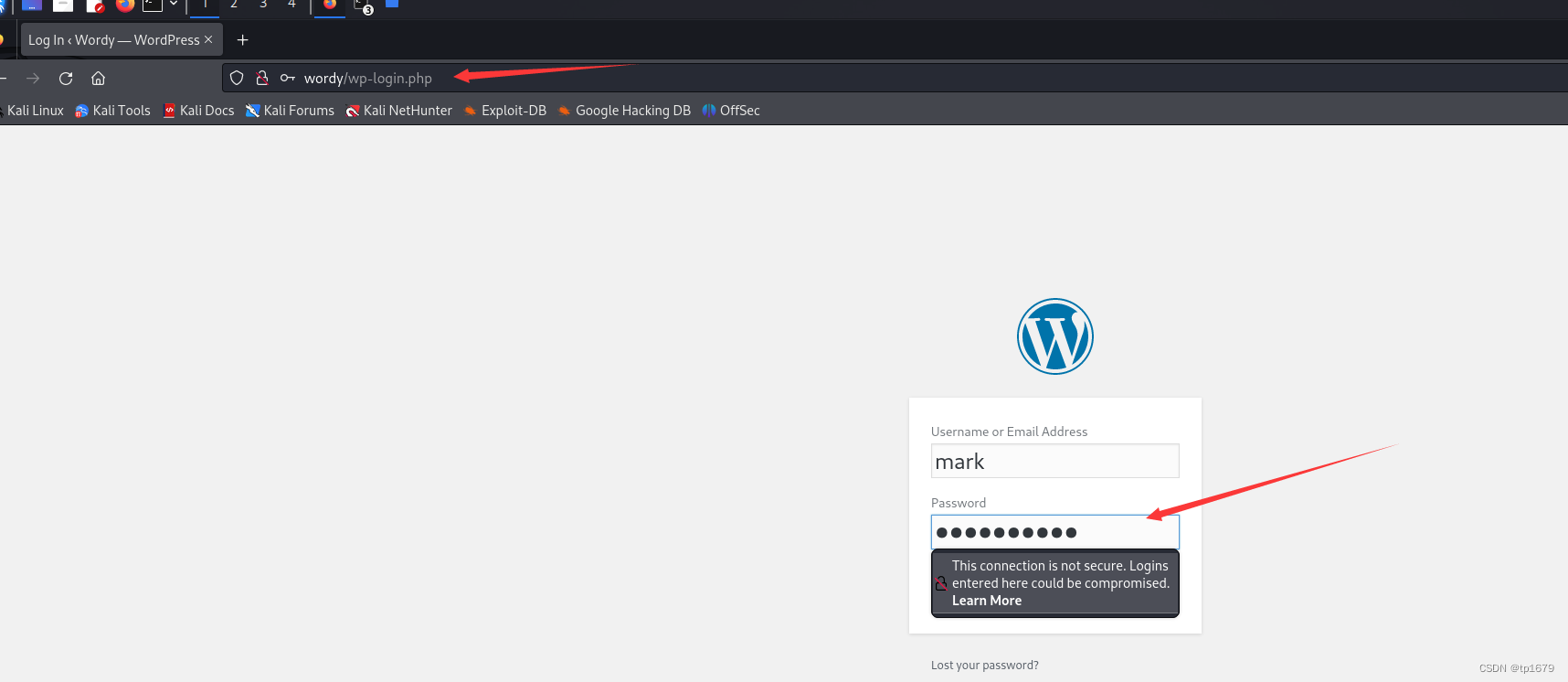Click the WordPress logo
Image resolution: width=1568 pixels, height=682 pixels.
tap(1055, 336)
